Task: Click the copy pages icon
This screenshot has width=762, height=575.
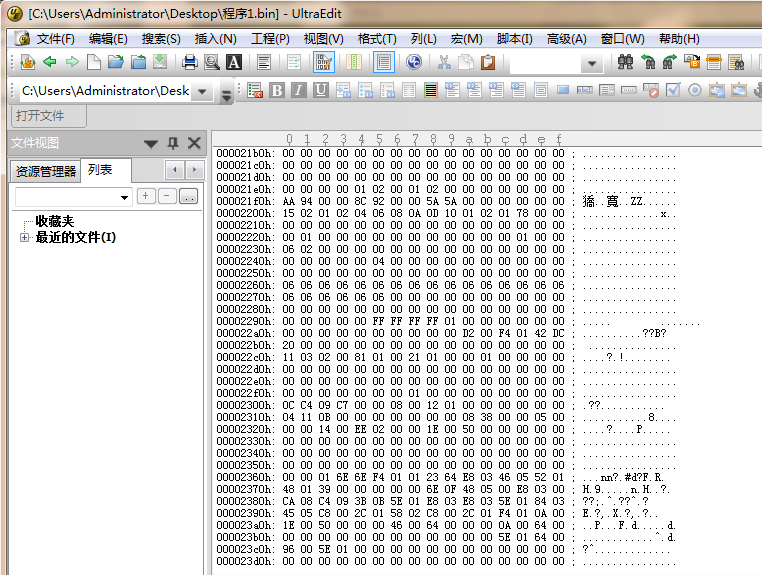Action: (466, 62)
